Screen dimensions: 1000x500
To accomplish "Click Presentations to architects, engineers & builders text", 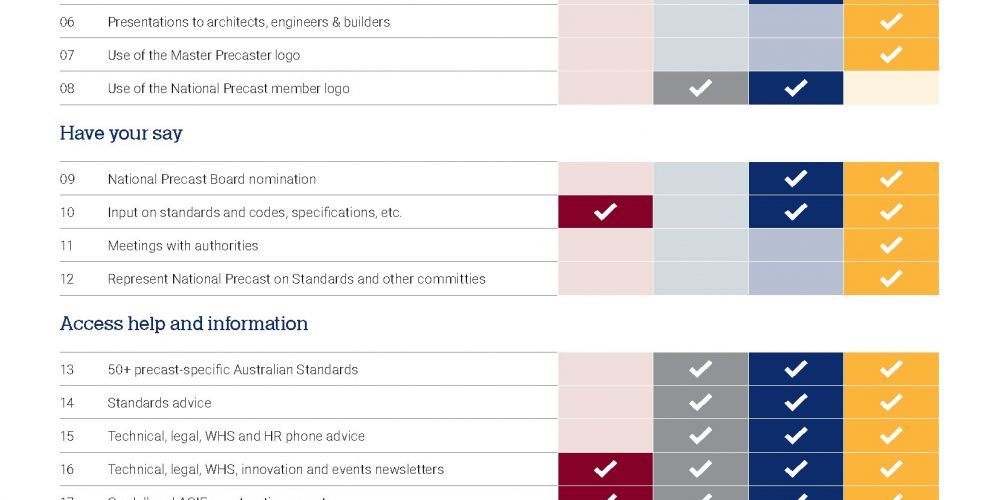I will (x=249, y=22).
